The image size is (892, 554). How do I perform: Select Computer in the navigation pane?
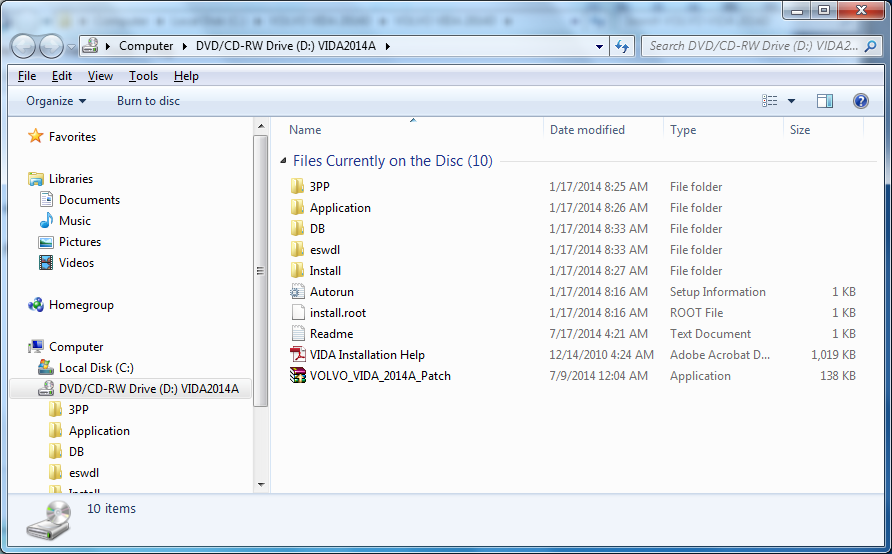click(76, 347)
